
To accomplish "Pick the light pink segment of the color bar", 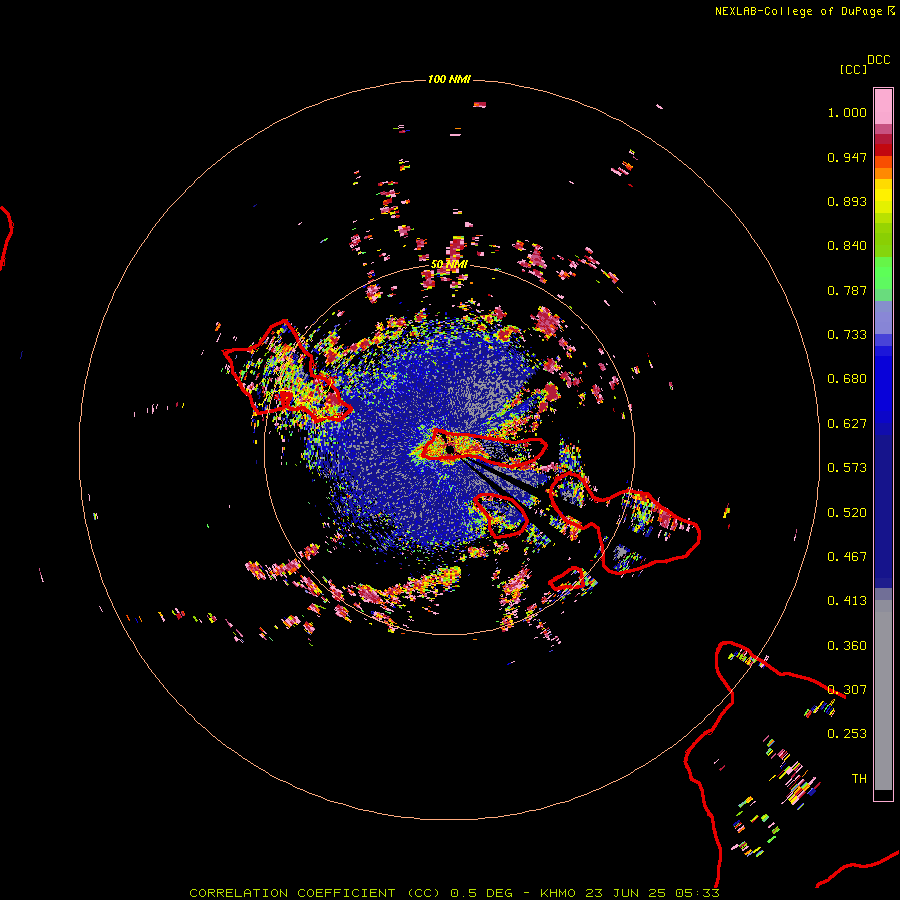I will [x=883, y=107].
